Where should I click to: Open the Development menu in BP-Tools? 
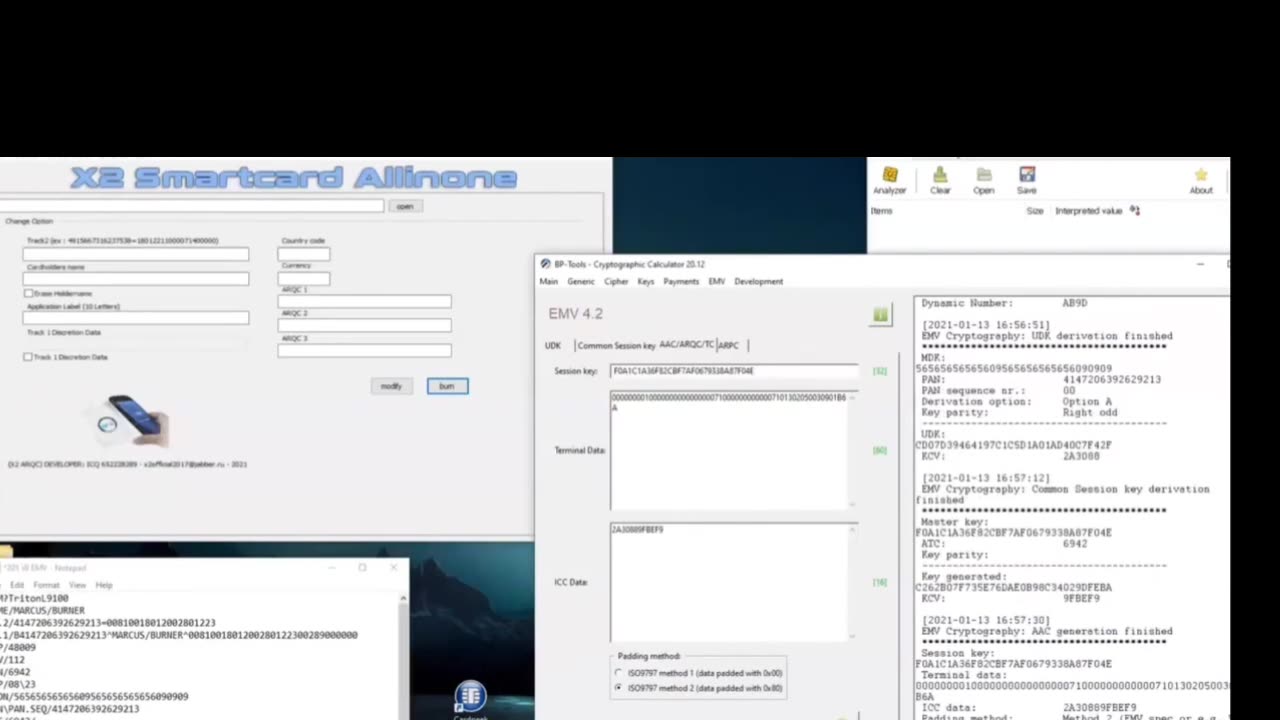[759, 281]
